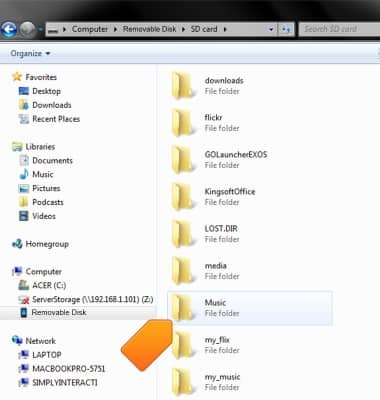The image size is (380, 400).
Task: Open Videos library
Action: 44,216
